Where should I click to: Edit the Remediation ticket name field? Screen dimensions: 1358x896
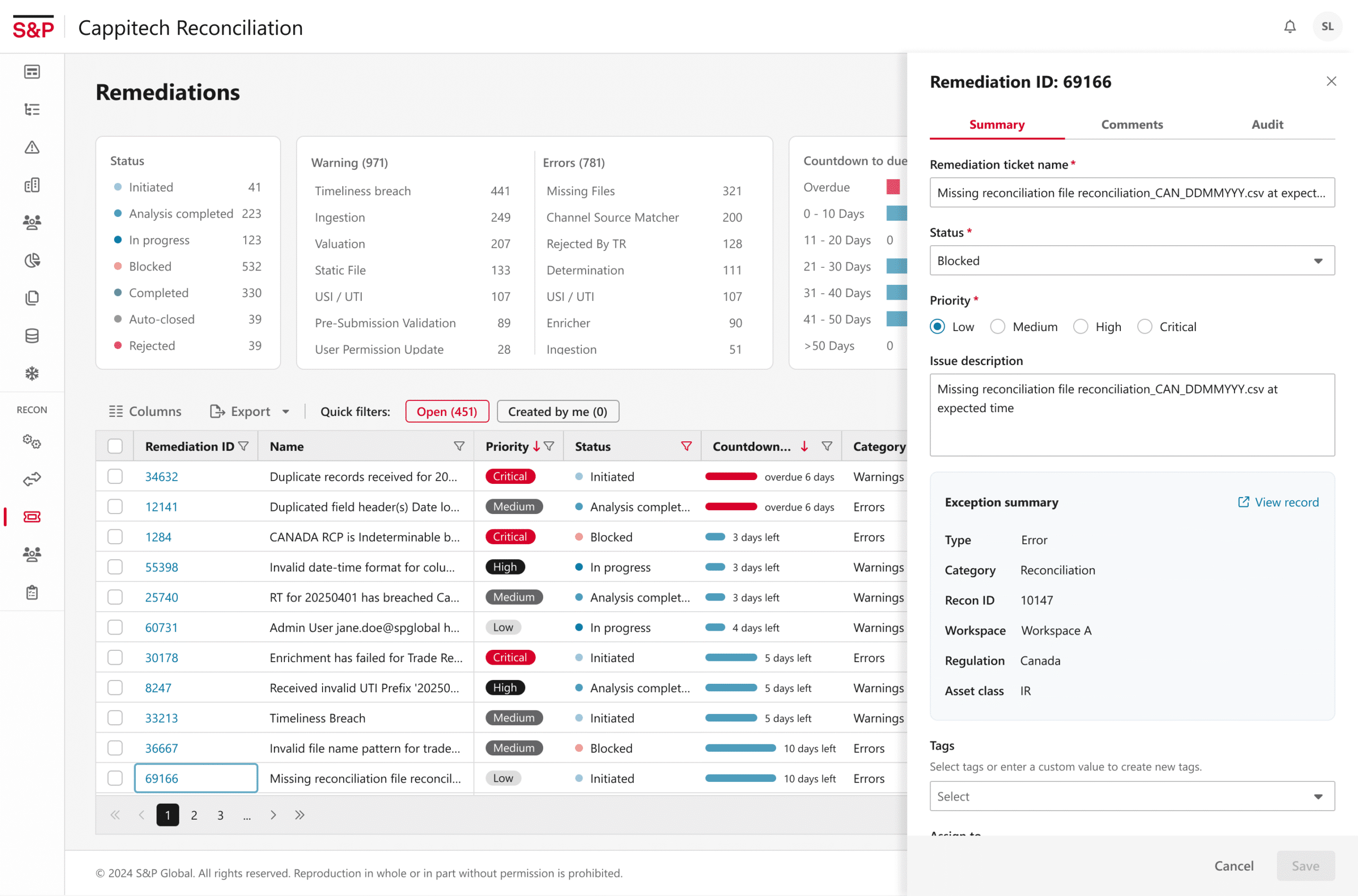[1132, 193]
